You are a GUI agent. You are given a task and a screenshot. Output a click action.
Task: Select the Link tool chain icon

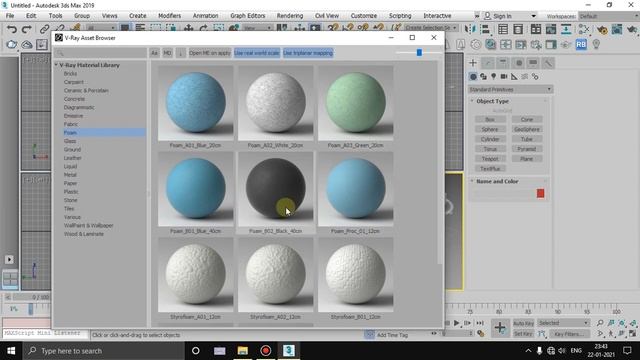[44, 29]
